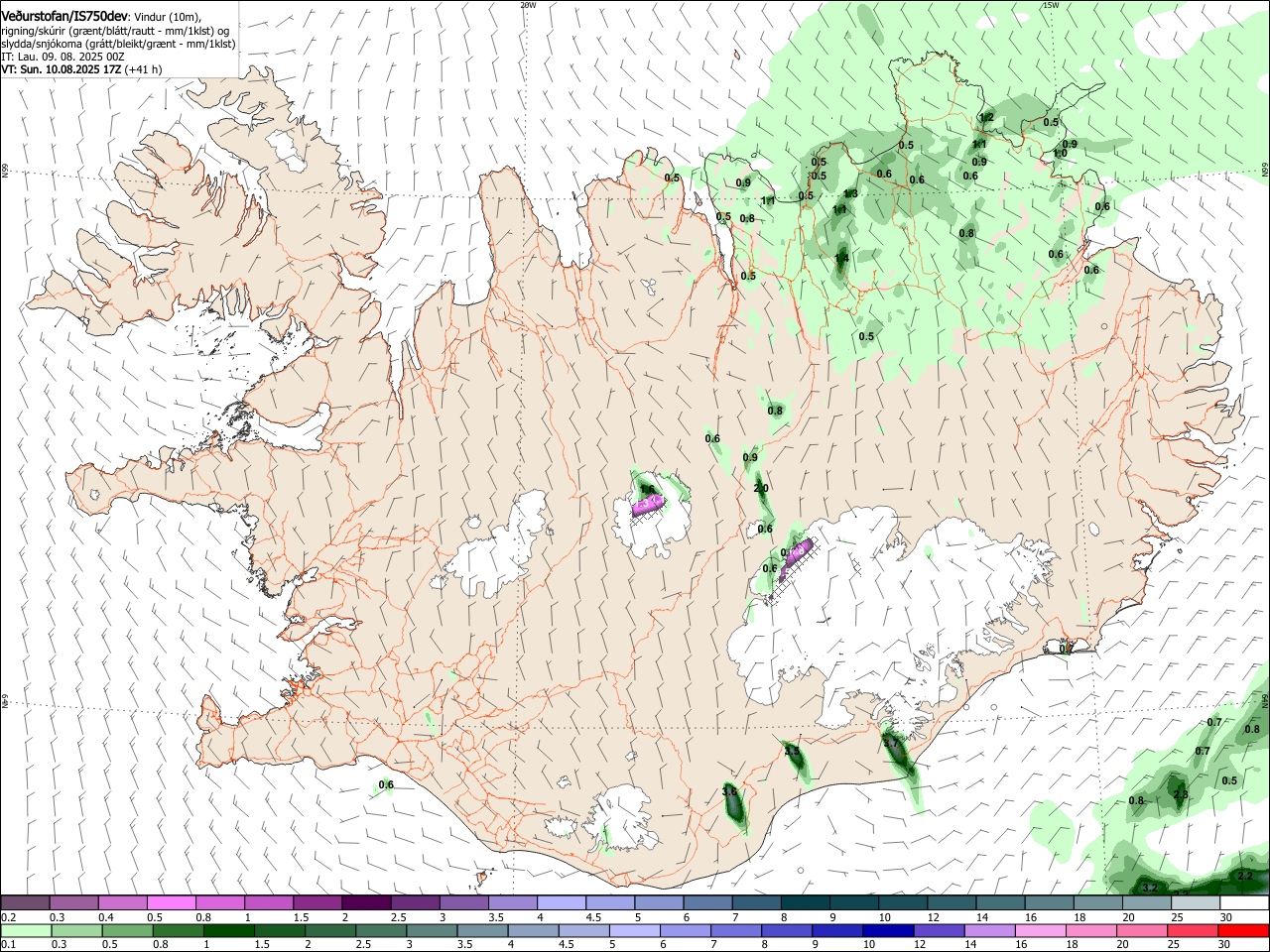Click the Veðurstofan/IS750dev title text

64,16
